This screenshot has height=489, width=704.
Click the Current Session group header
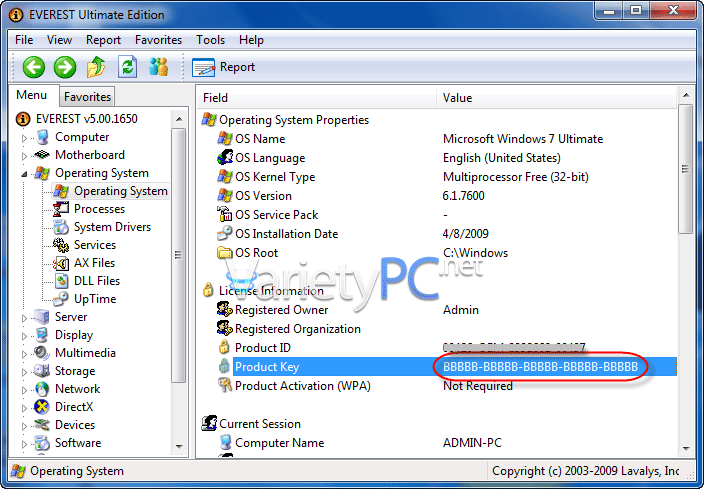251,423
